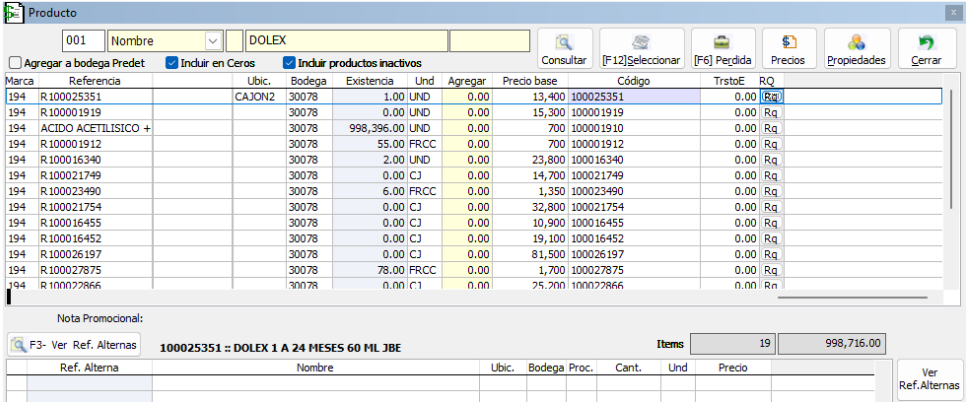Click the 001 code input field
969x403 pixels.
point(83,41)
